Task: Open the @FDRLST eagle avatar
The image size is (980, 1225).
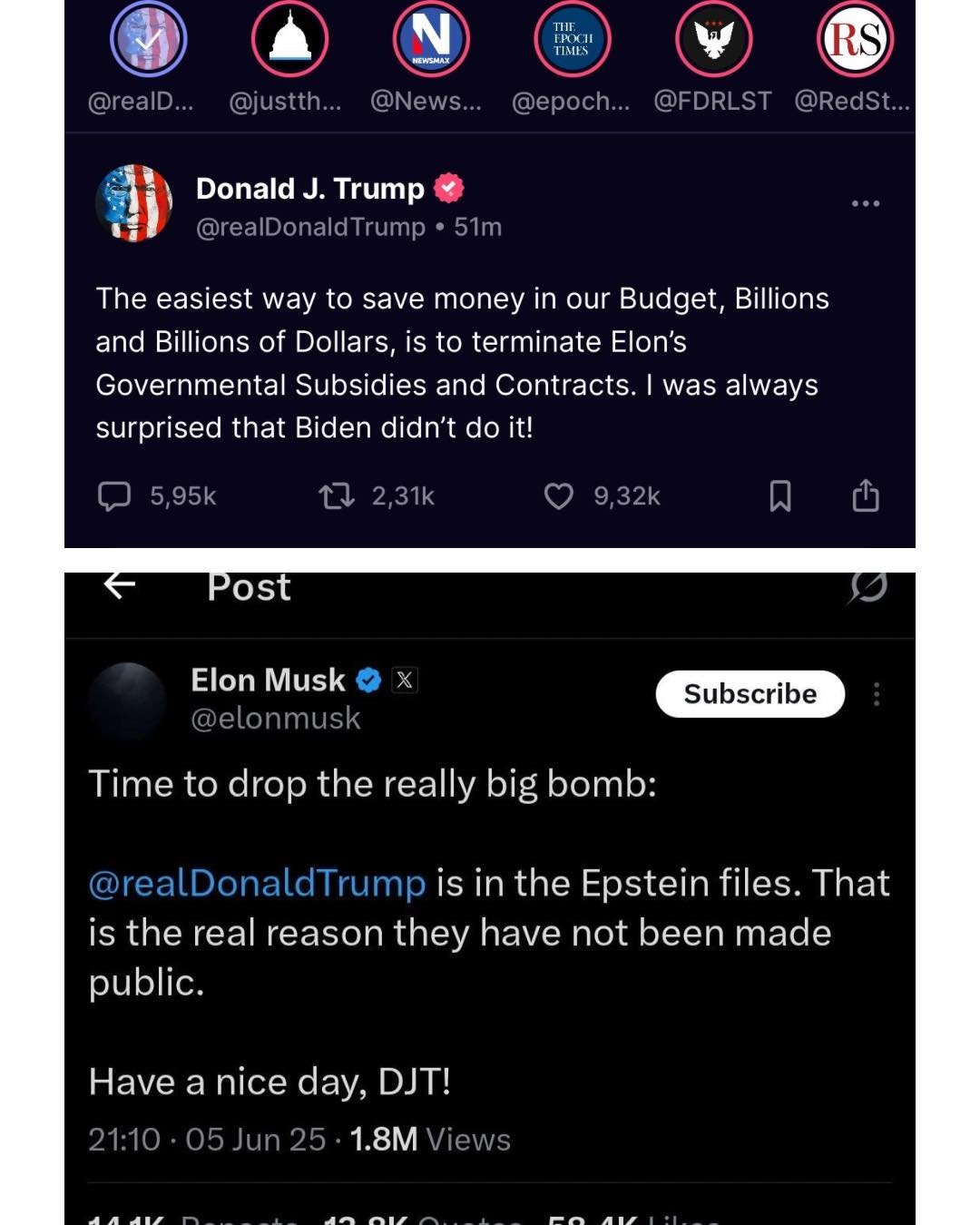Action: click(714, 39)
